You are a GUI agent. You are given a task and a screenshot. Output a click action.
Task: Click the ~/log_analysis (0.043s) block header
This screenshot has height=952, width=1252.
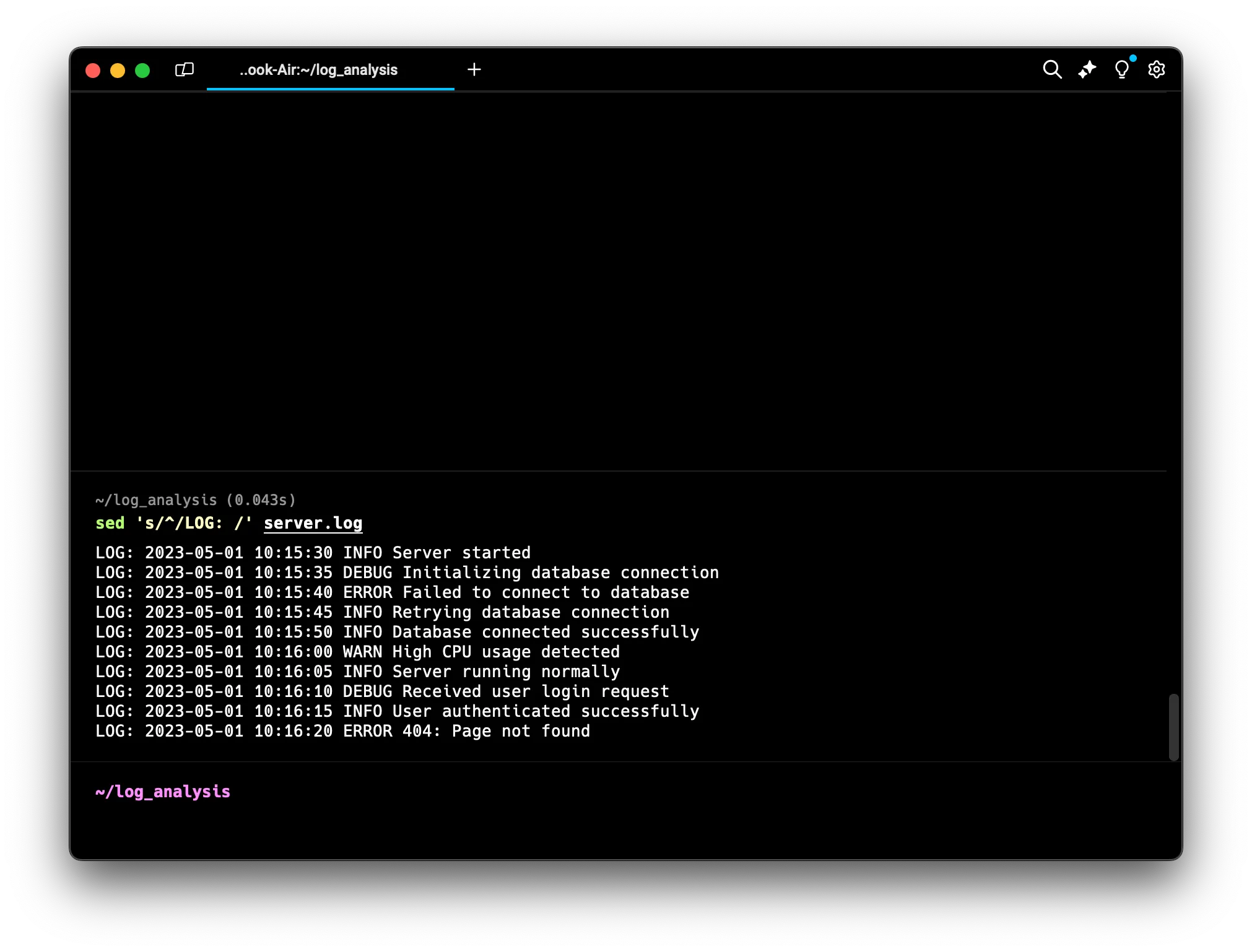196,500
